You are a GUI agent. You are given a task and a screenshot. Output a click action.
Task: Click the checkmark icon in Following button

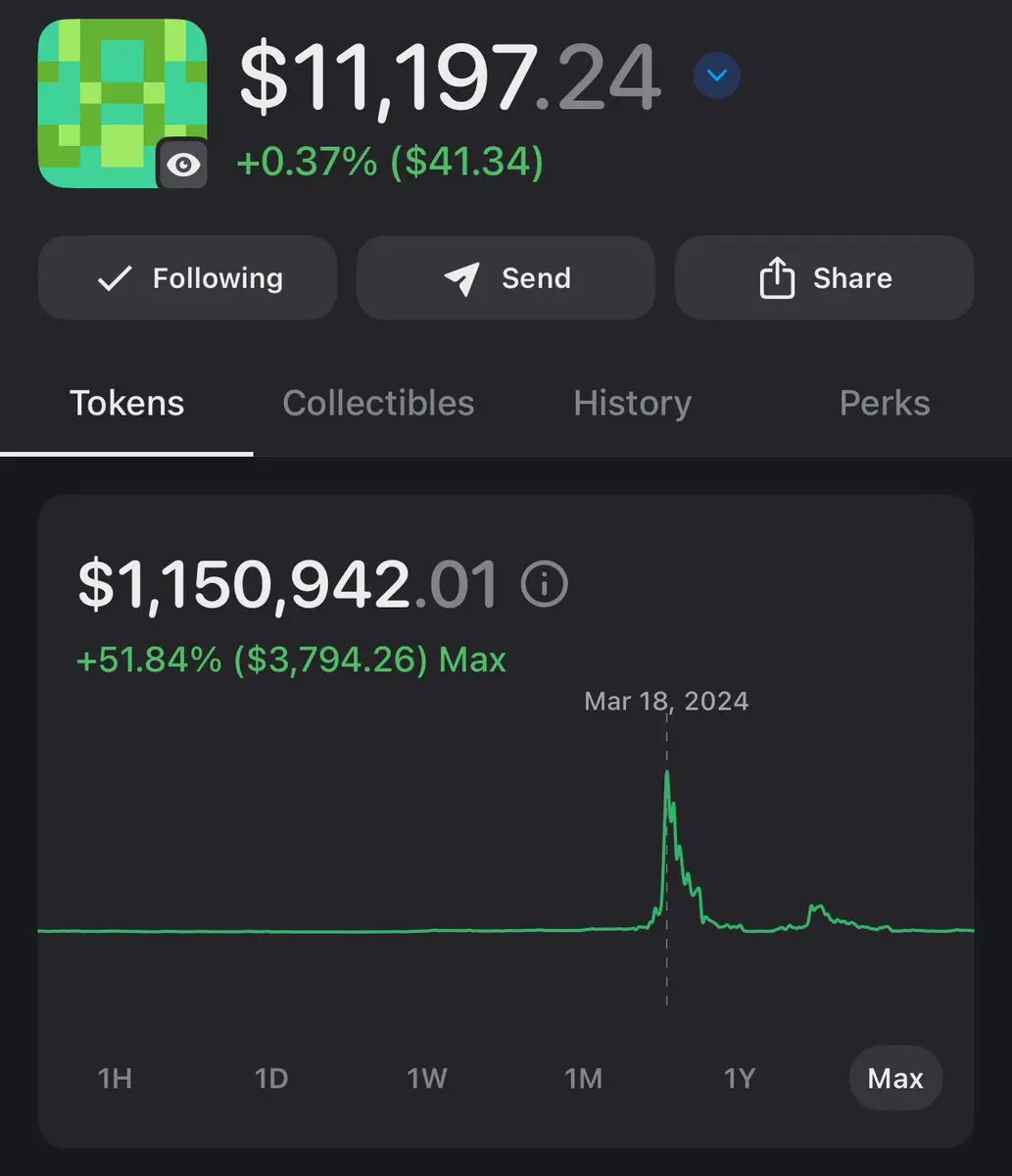pos(115,279)
